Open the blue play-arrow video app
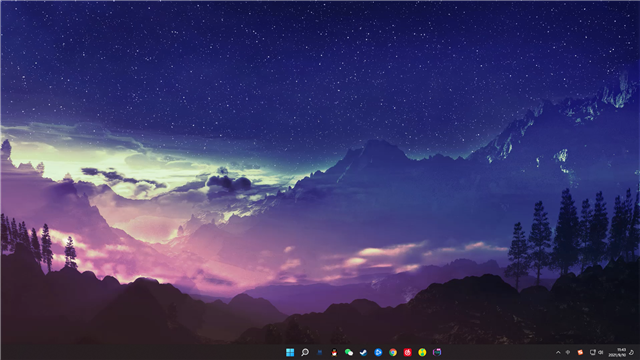Image resolution: width=640 pixels, height=360 pixels. tap(378, 352)
